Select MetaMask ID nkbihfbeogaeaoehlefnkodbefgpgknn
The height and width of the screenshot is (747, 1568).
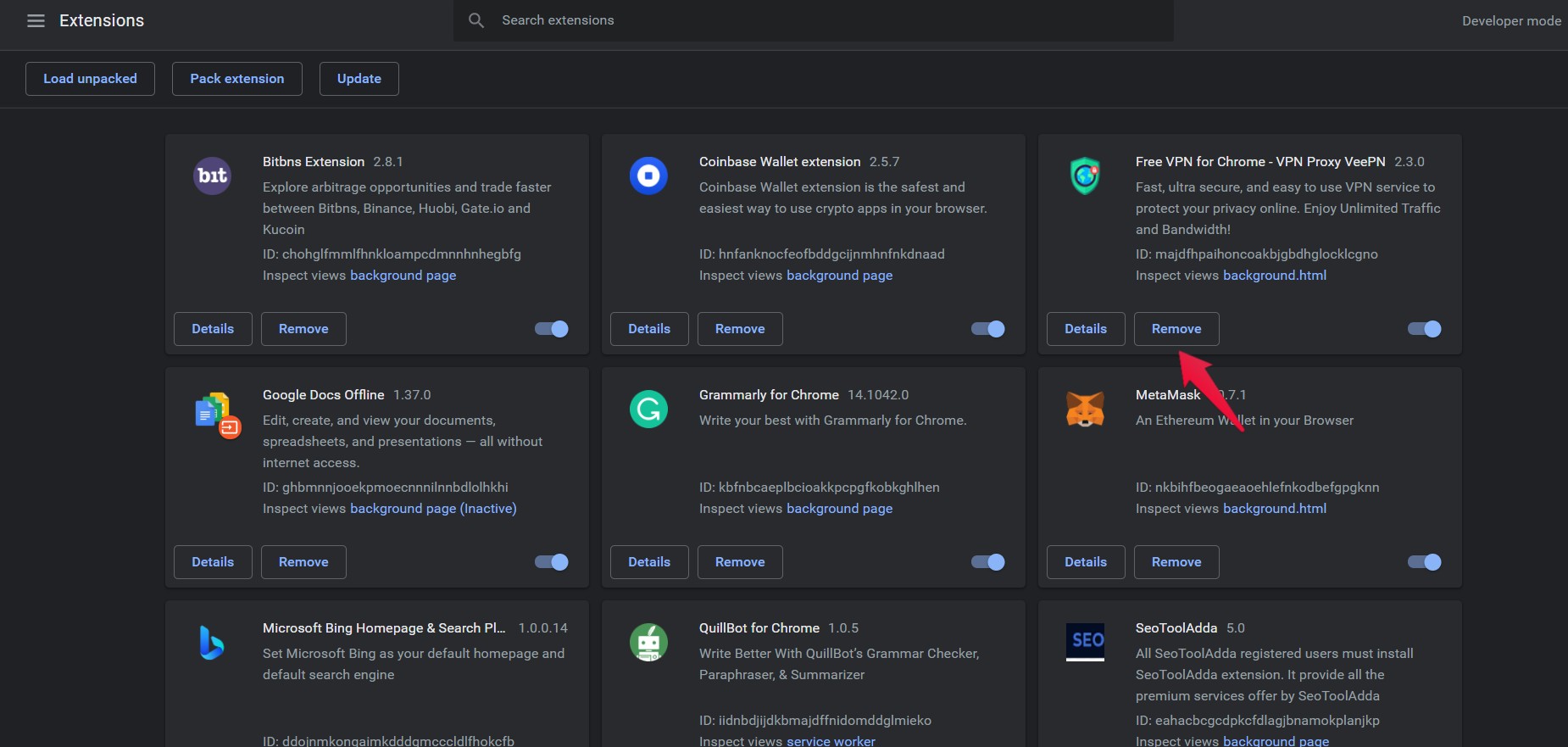1267,488
